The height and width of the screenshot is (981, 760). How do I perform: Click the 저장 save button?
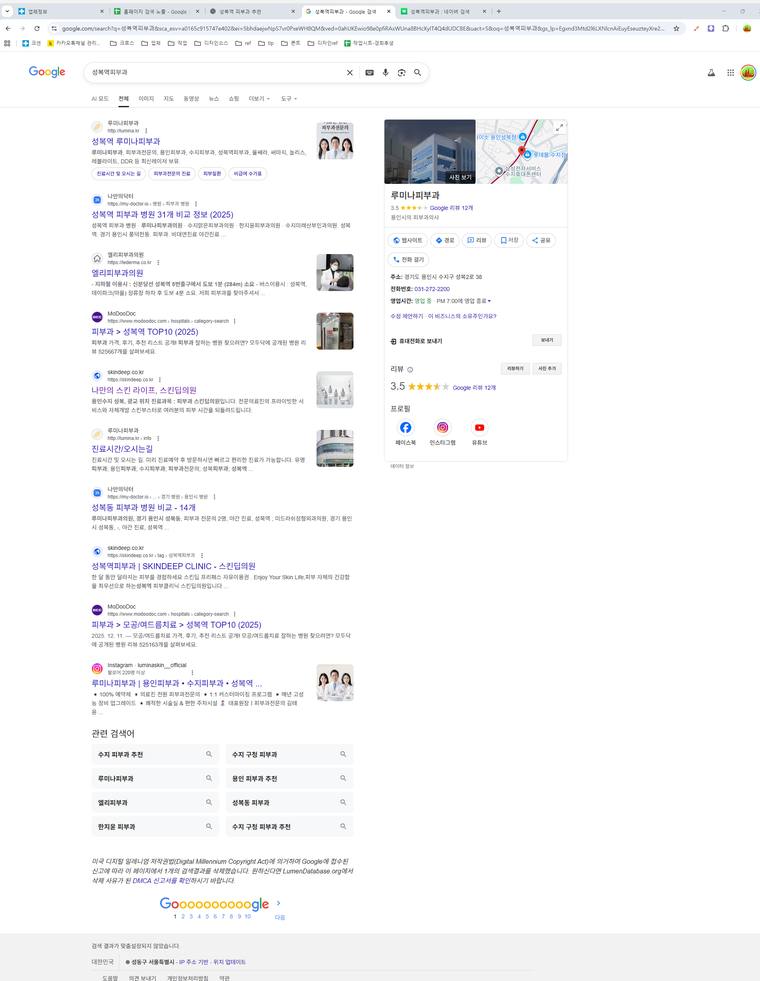tap(509, 240)
